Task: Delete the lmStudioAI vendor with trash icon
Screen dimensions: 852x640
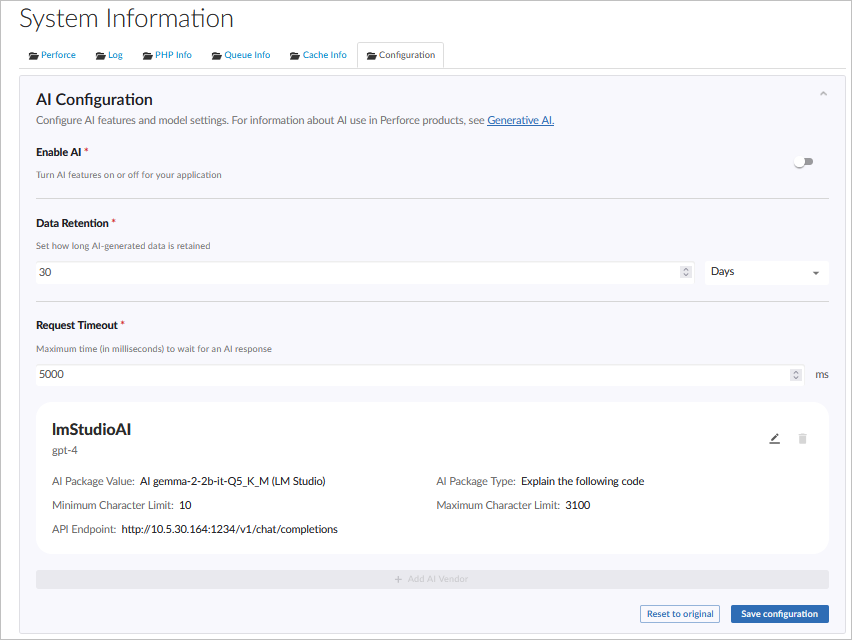Action: point(802,438)
